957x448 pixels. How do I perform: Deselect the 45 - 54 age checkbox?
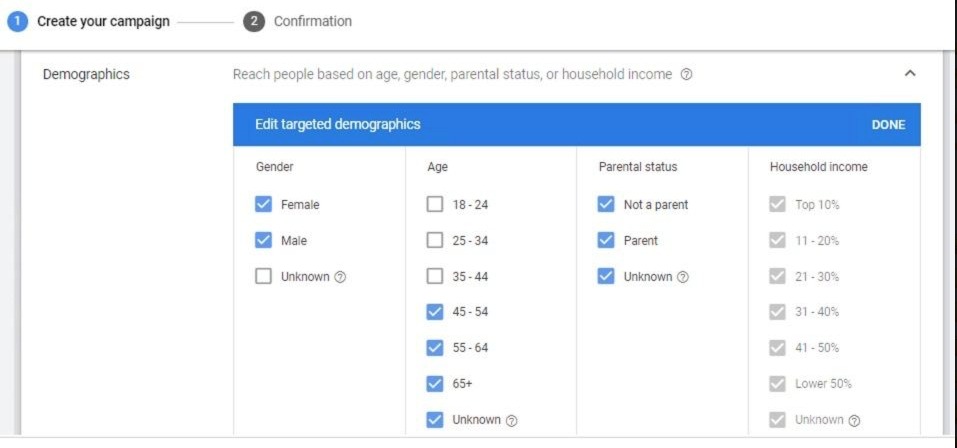435,312
